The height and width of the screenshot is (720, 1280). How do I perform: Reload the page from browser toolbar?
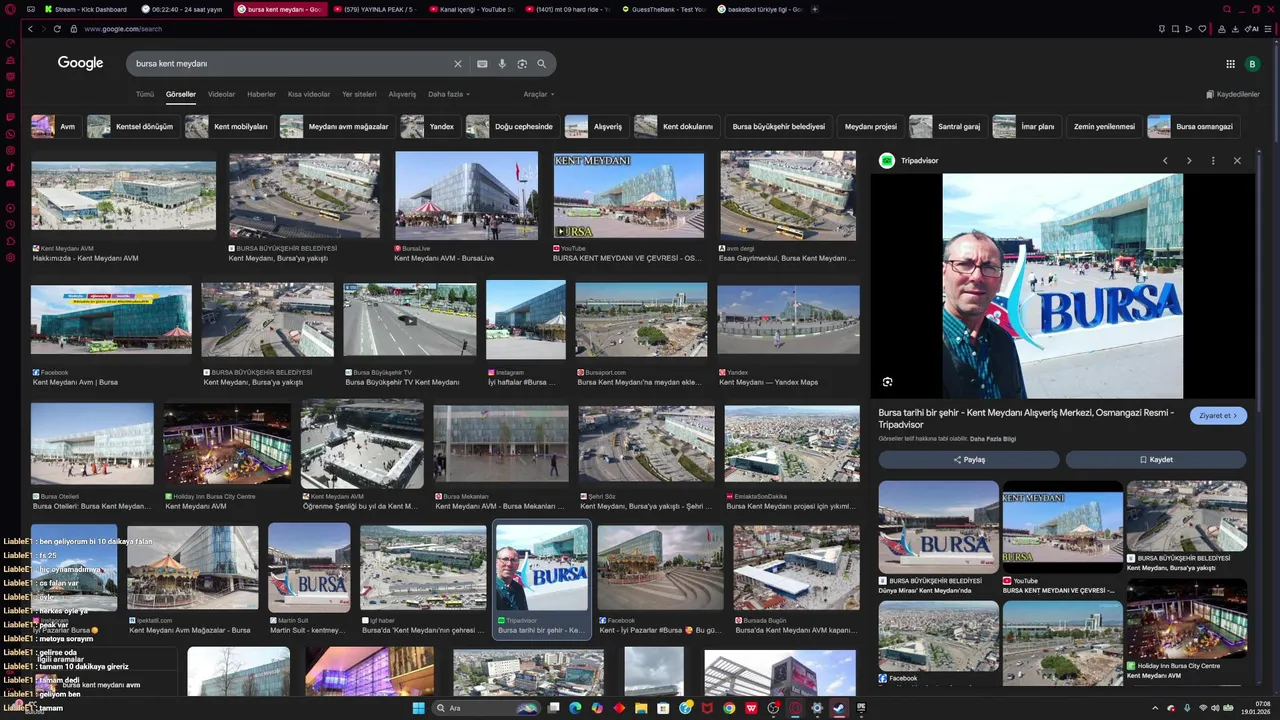(x=57, y=29)
